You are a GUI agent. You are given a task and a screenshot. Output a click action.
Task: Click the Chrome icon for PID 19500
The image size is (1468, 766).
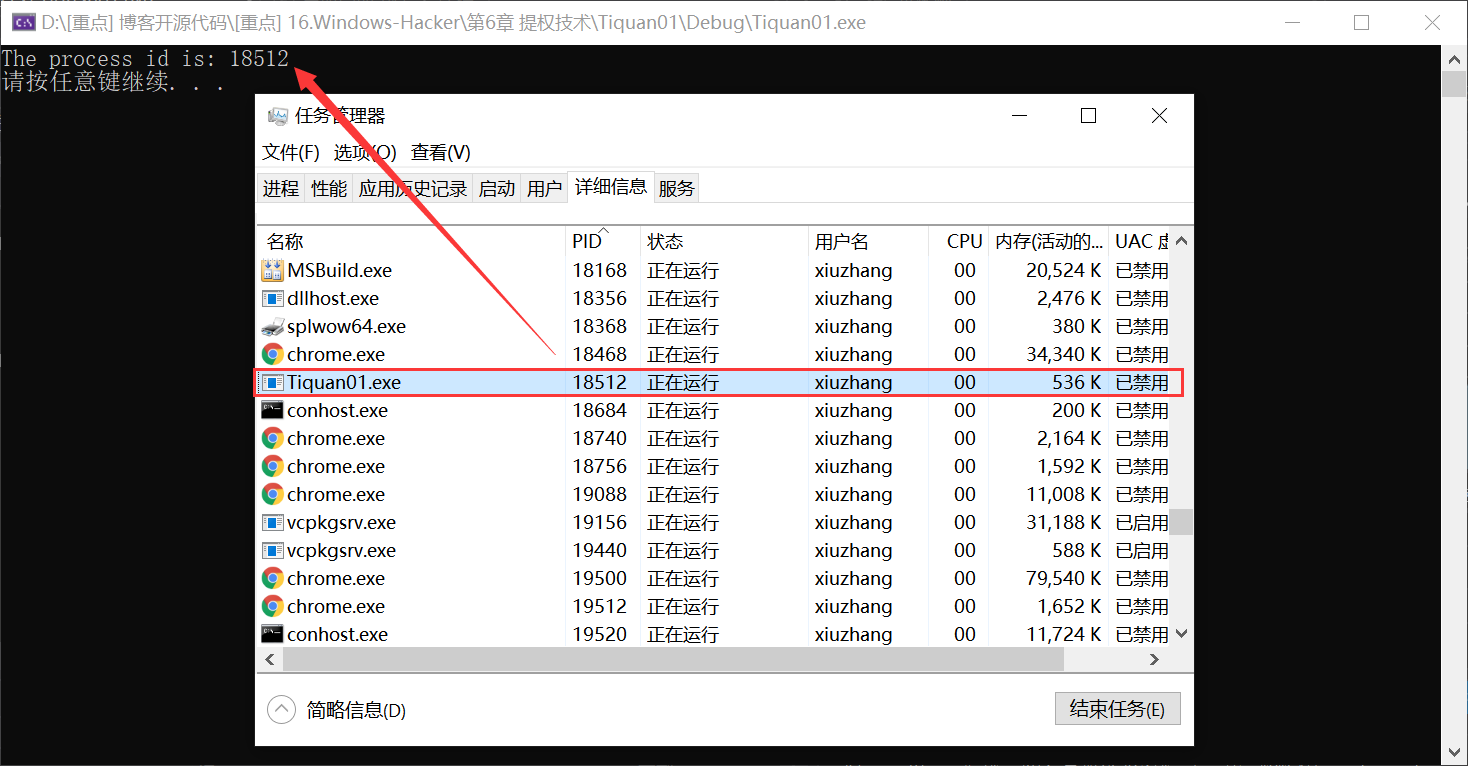(272, 578)
